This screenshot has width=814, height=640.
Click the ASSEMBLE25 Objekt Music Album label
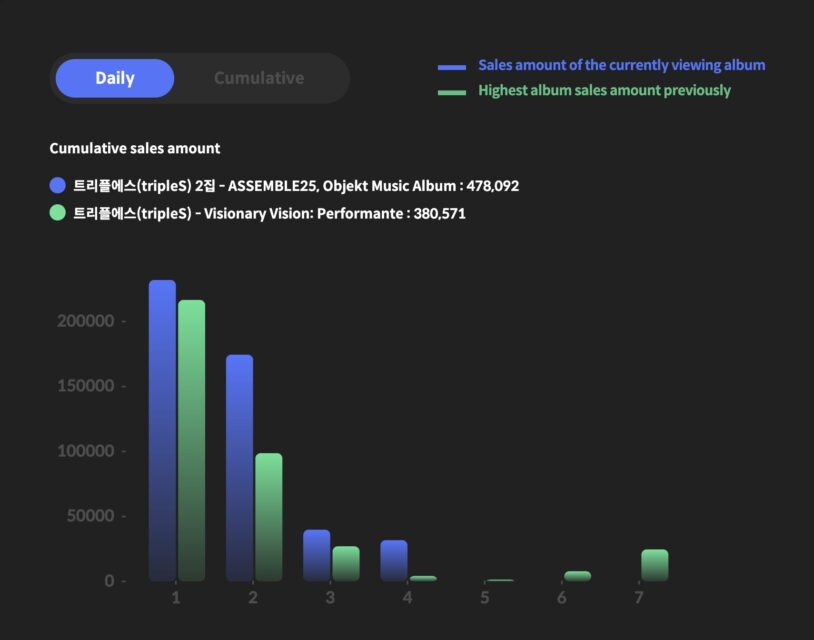(x=296, y=186)
